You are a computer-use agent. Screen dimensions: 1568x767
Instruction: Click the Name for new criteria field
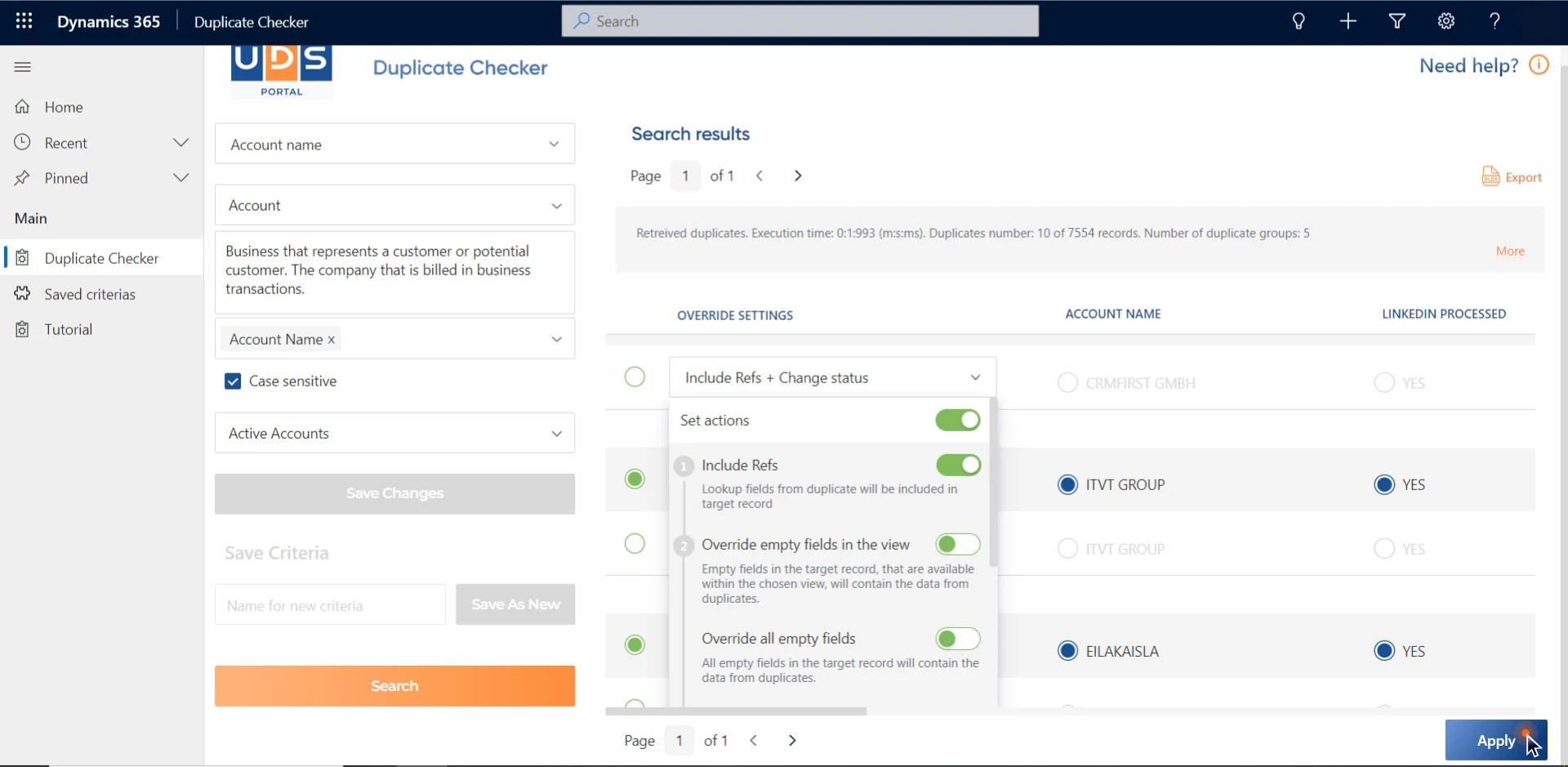tap(329, 605)
